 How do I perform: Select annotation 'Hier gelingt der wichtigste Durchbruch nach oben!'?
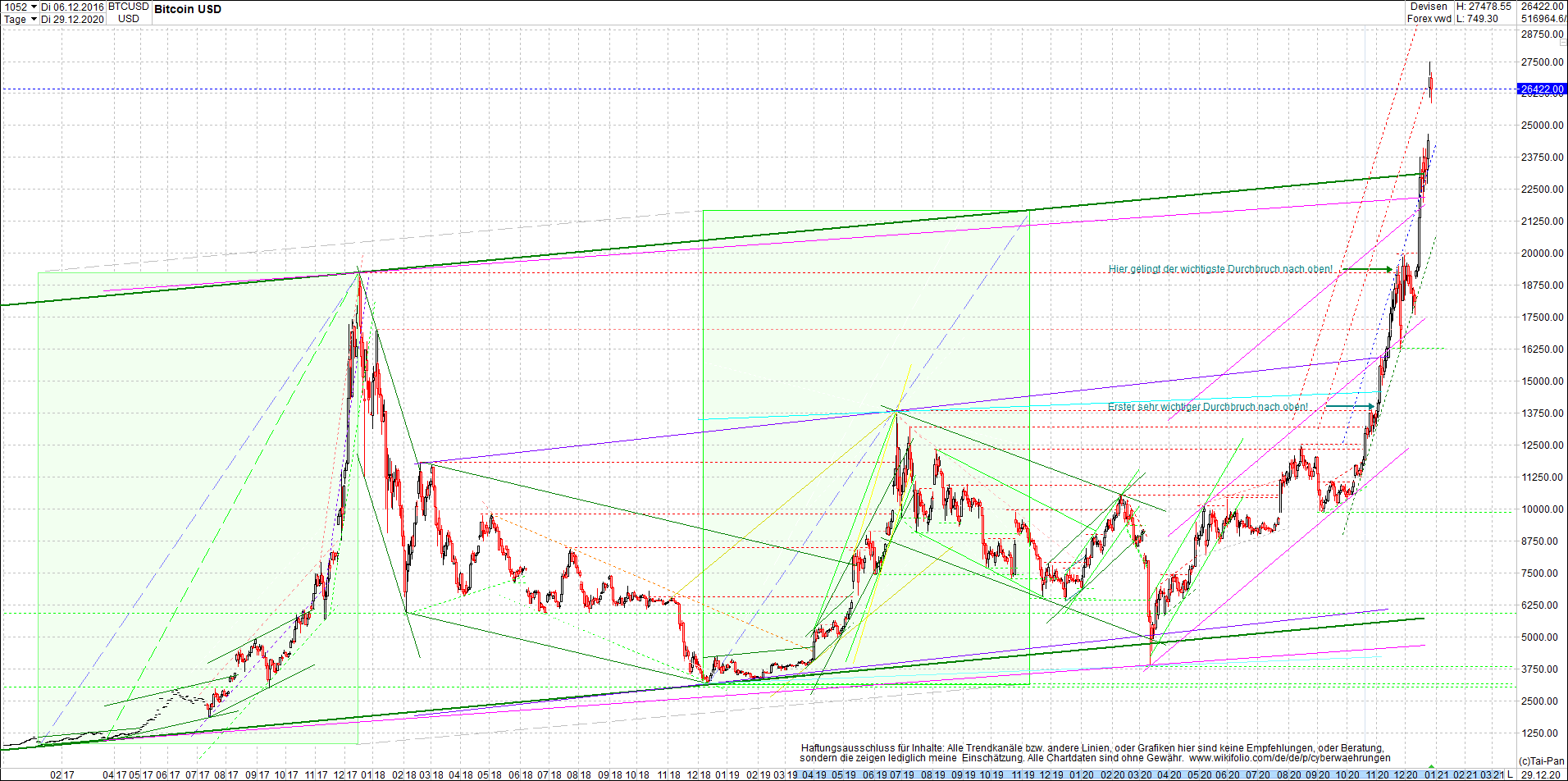[x=1220, y=269]
